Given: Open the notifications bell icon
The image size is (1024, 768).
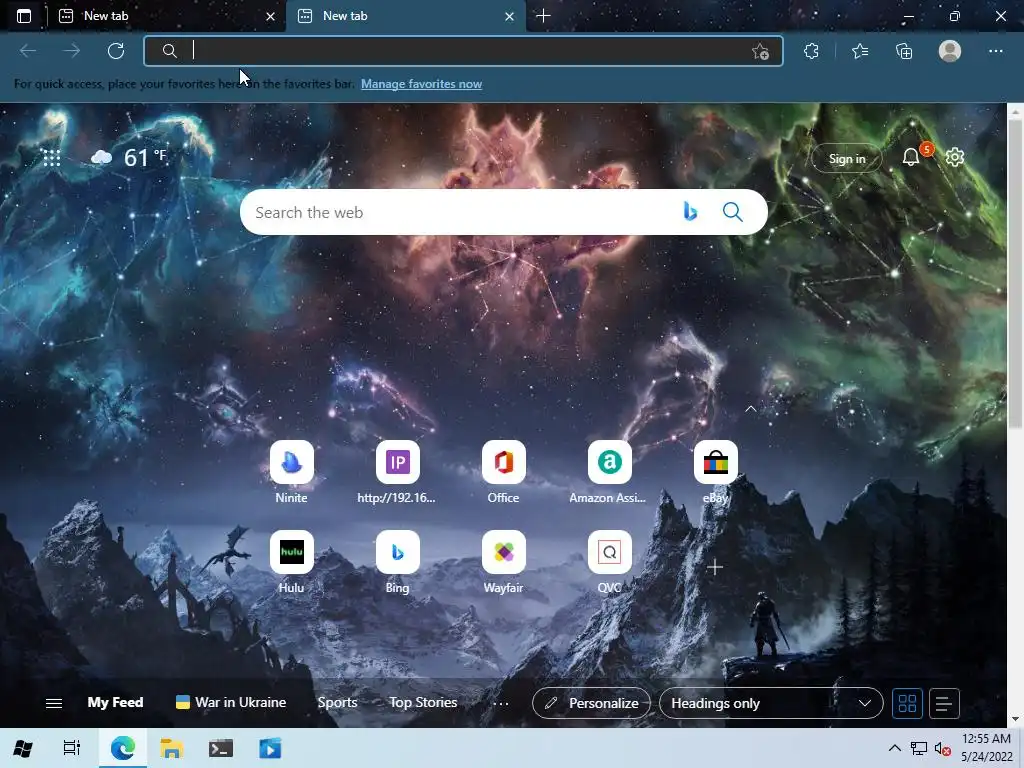Looking at the screenshot, I should (x=911, y=157).
